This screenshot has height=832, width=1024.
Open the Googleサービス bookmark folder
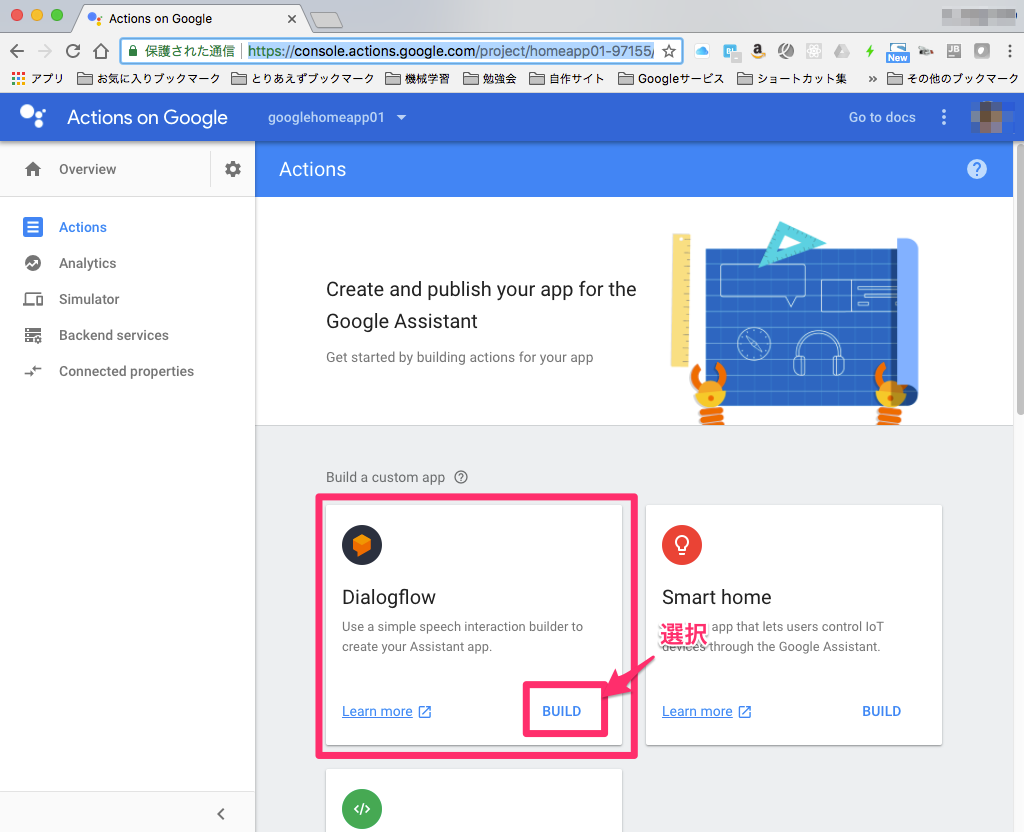click(x=671, y=79)
